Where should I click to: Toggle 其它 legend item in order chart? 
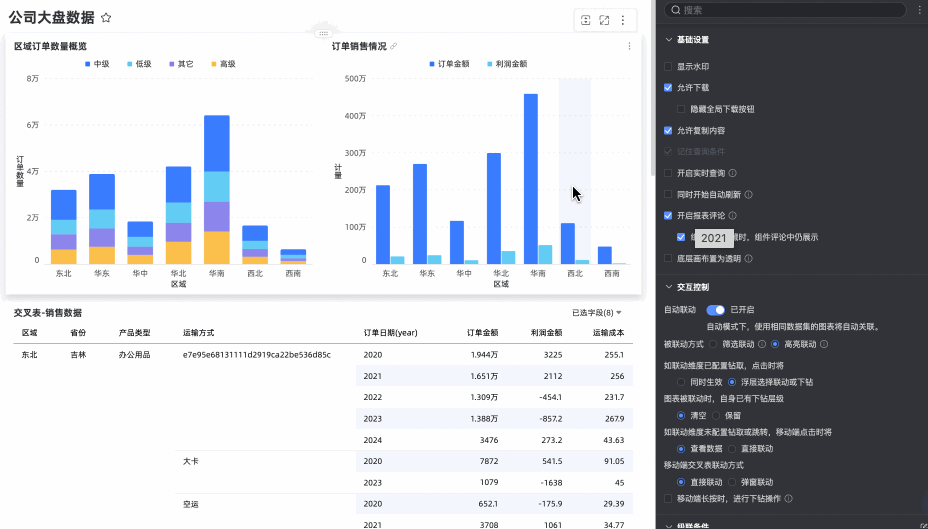(x=181, y=64)
